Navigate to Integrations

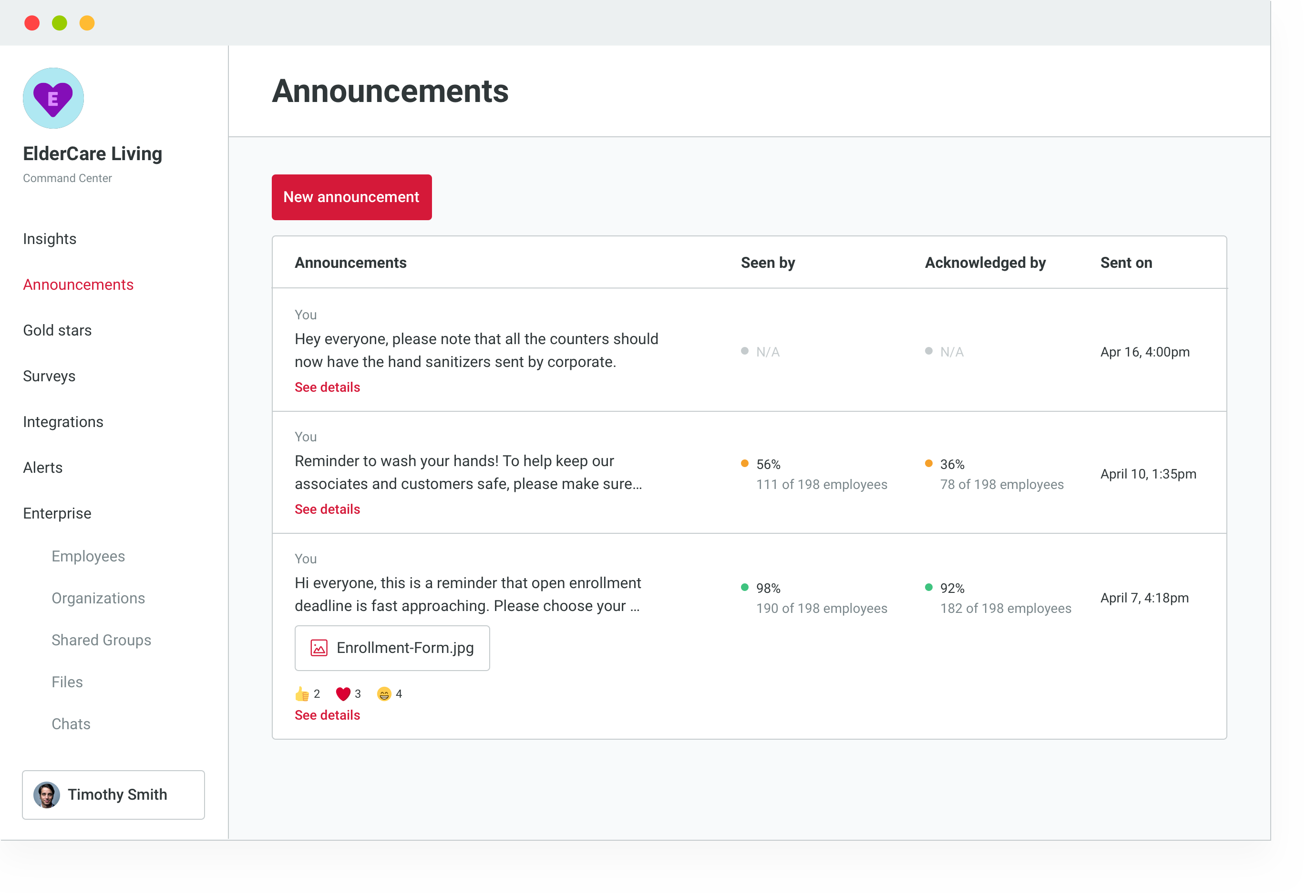[x=63, y=422]
